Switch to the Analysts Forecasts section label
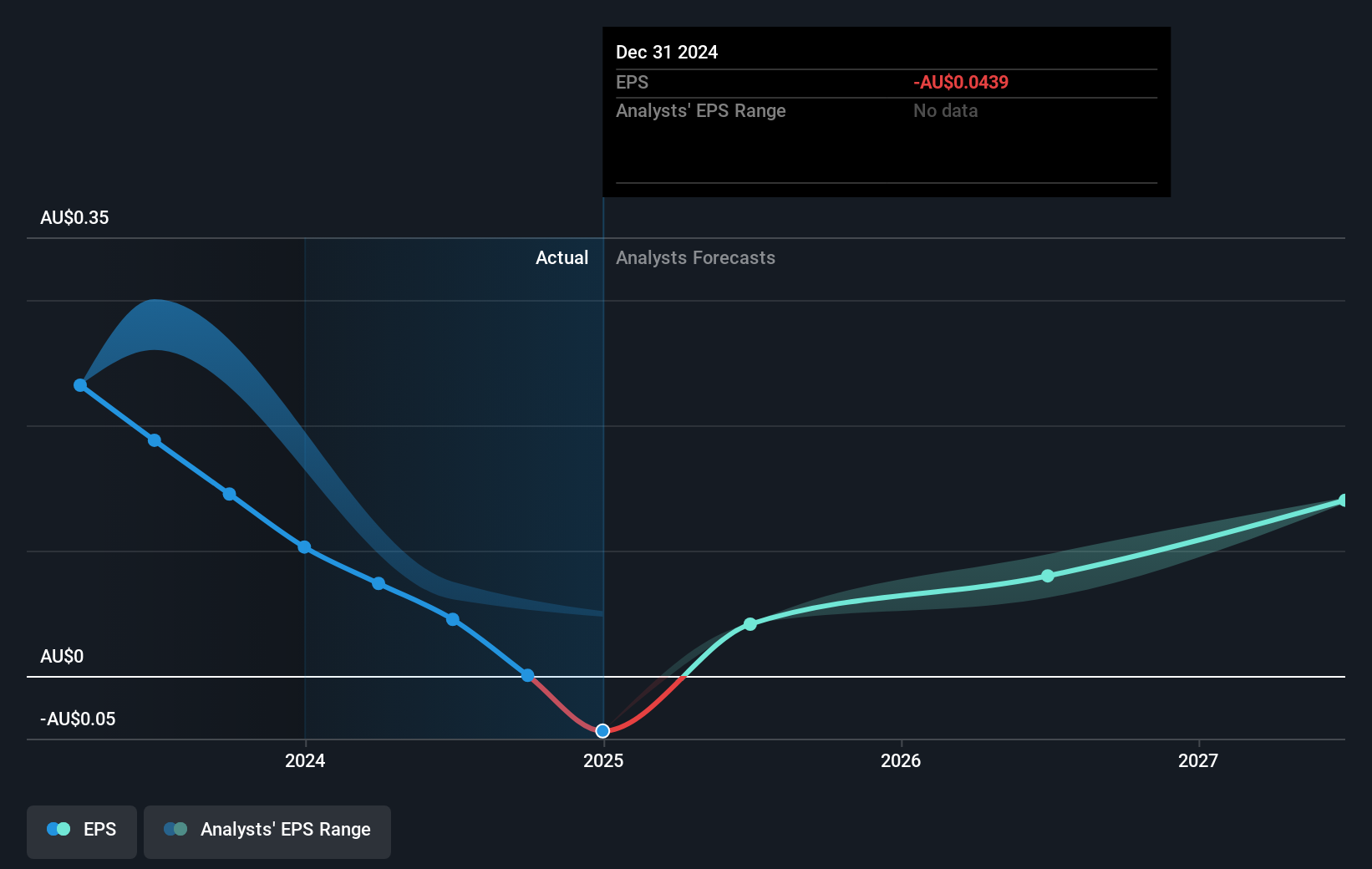Image resolution: width=1372 pixels, height=869 pixels. pyautogui.click(x=695, y=257)
